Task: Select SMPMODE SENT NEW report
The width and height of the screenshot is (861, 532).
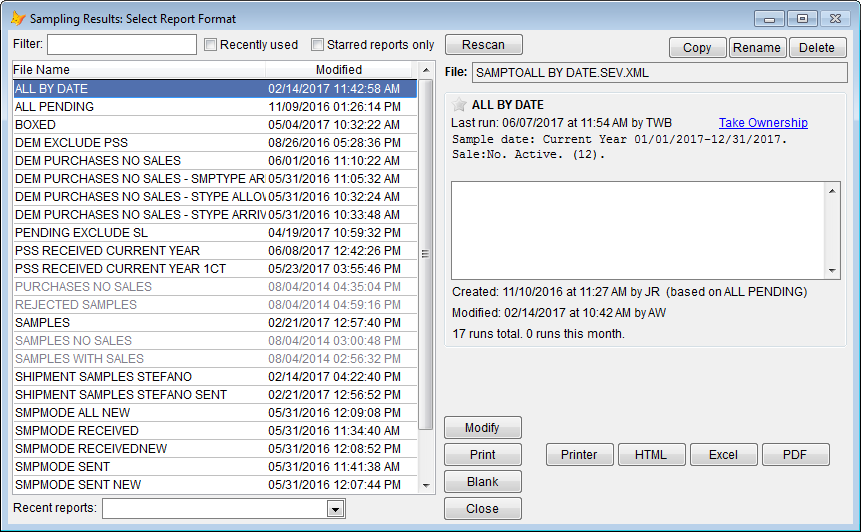Action: tap(215, 485)
